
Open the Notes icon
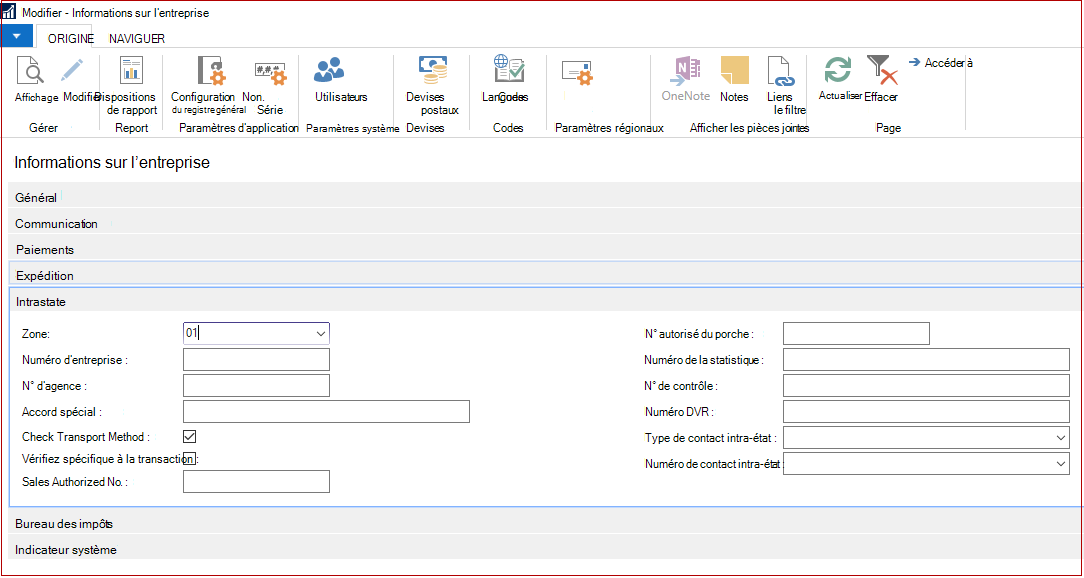[734, 70]
